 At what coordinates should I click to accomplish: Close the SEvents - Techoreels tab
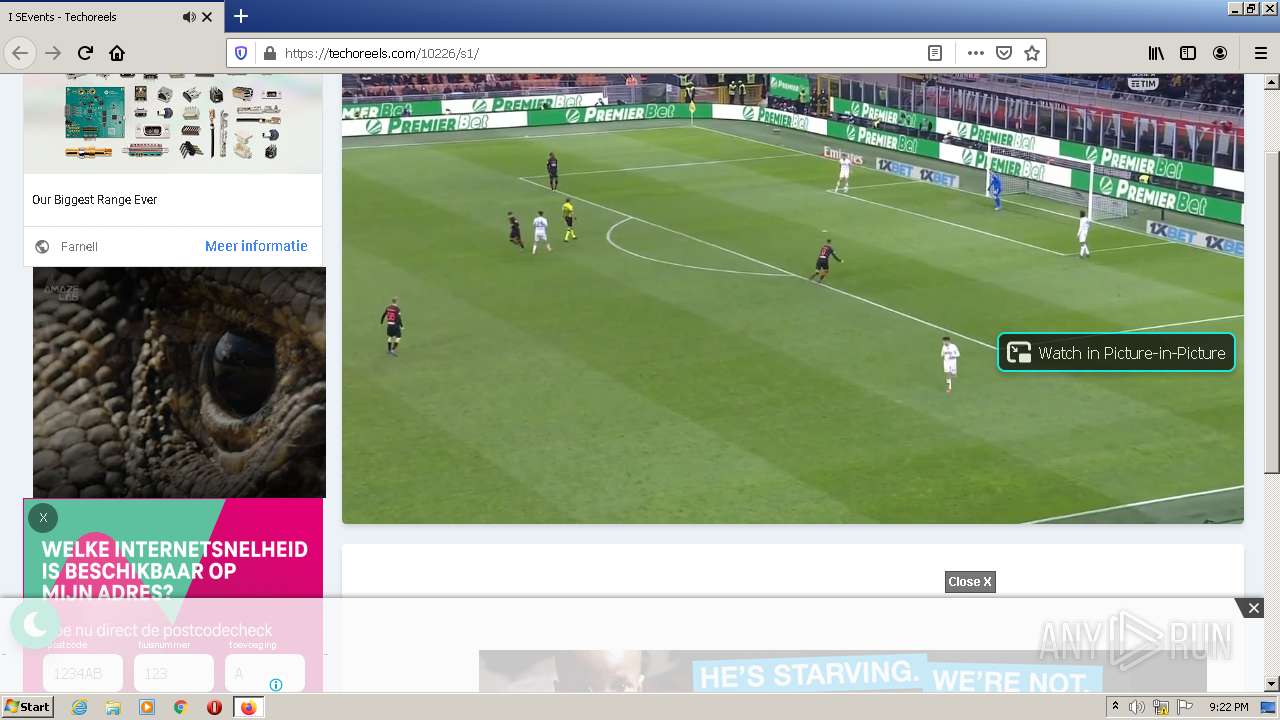[x=207, y=17]
